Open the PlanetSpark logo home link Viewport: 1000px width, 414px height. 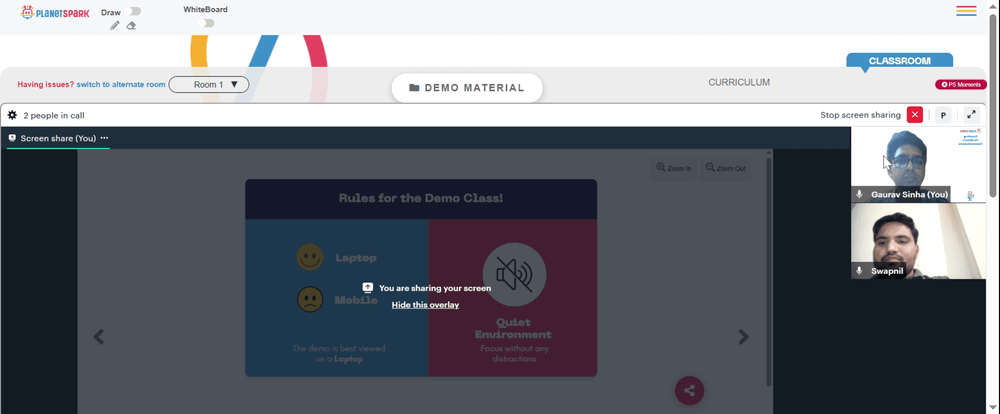click(x=55, y=12)
